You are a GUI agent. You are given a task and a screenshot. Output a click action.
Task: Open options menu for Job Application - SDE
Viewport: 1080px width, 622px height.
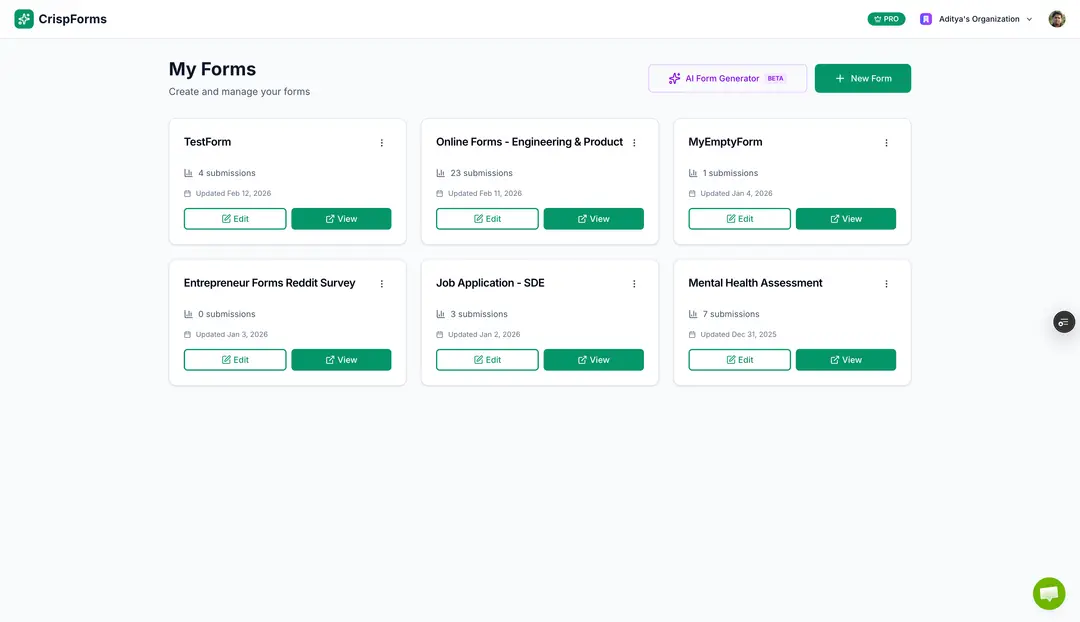(x=634, y=284)
